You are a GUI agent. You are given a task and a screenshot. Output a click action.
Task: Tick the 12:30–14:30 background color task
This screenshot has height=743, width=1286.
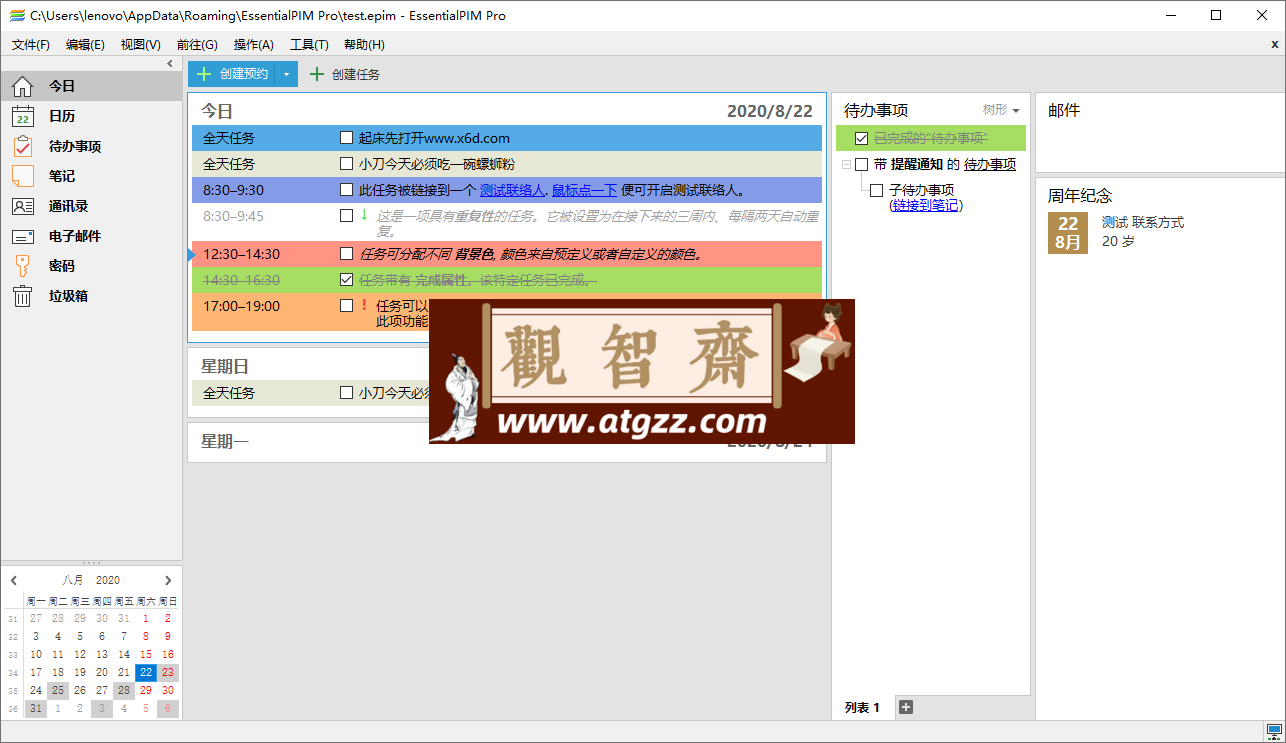(x=346, y=254)
